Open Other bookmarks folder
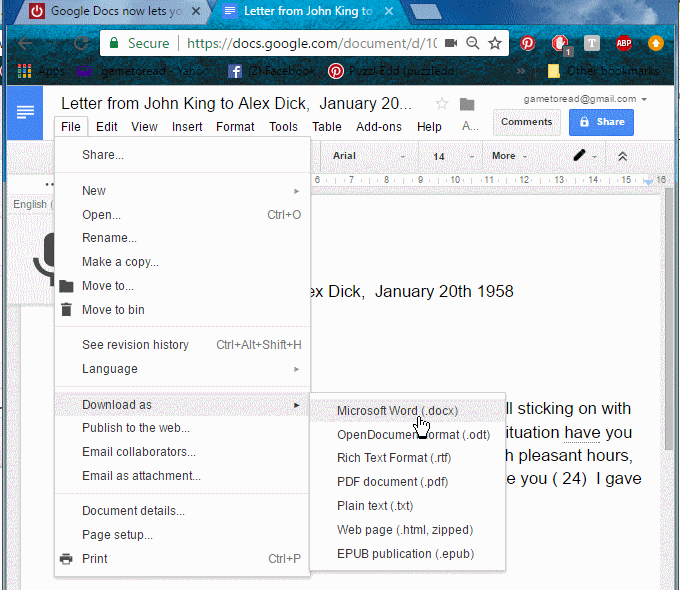 tap(604, 71)
